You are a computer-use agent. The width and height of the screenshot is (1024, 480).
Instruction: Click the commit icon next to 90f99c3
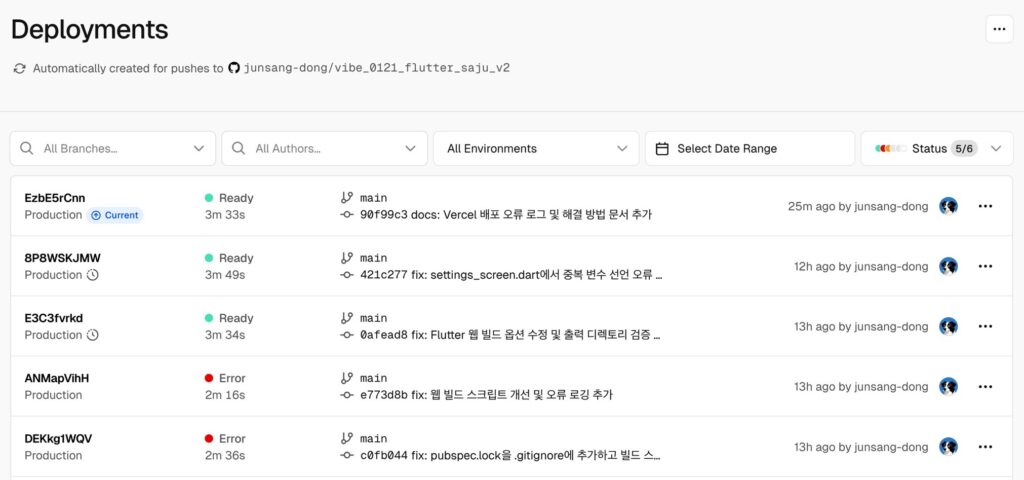click(347, 215)
